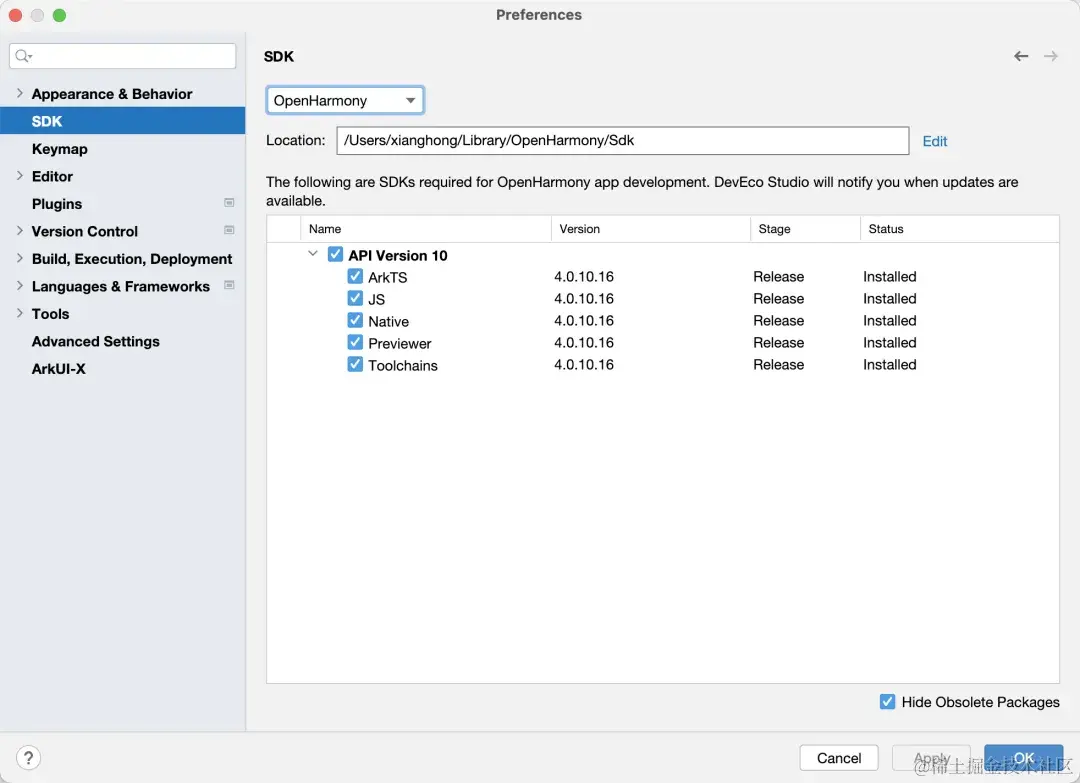Click the Version column header

(651, 229)
